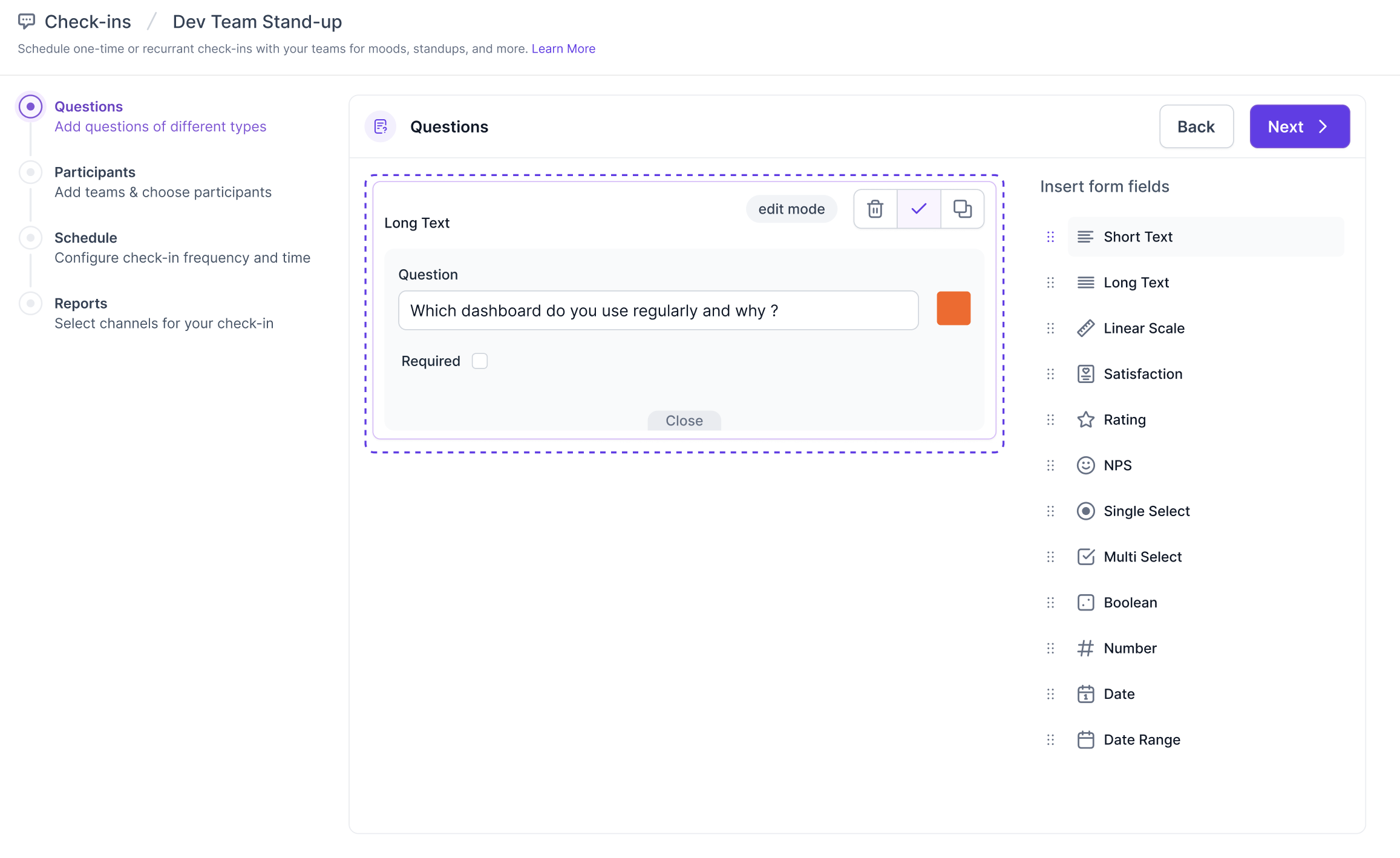Click the Short Text insert field icon
The height and width of the screenshot is (858, 1400).
pos(1086,236)
